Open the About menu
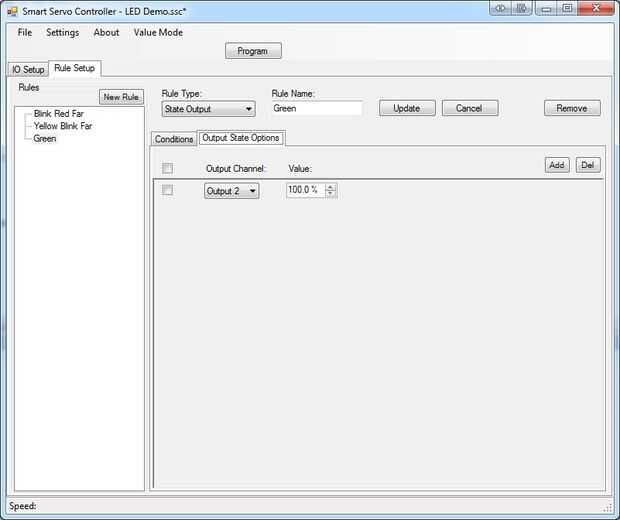This screenshot has width=620, height=520. 106,32
